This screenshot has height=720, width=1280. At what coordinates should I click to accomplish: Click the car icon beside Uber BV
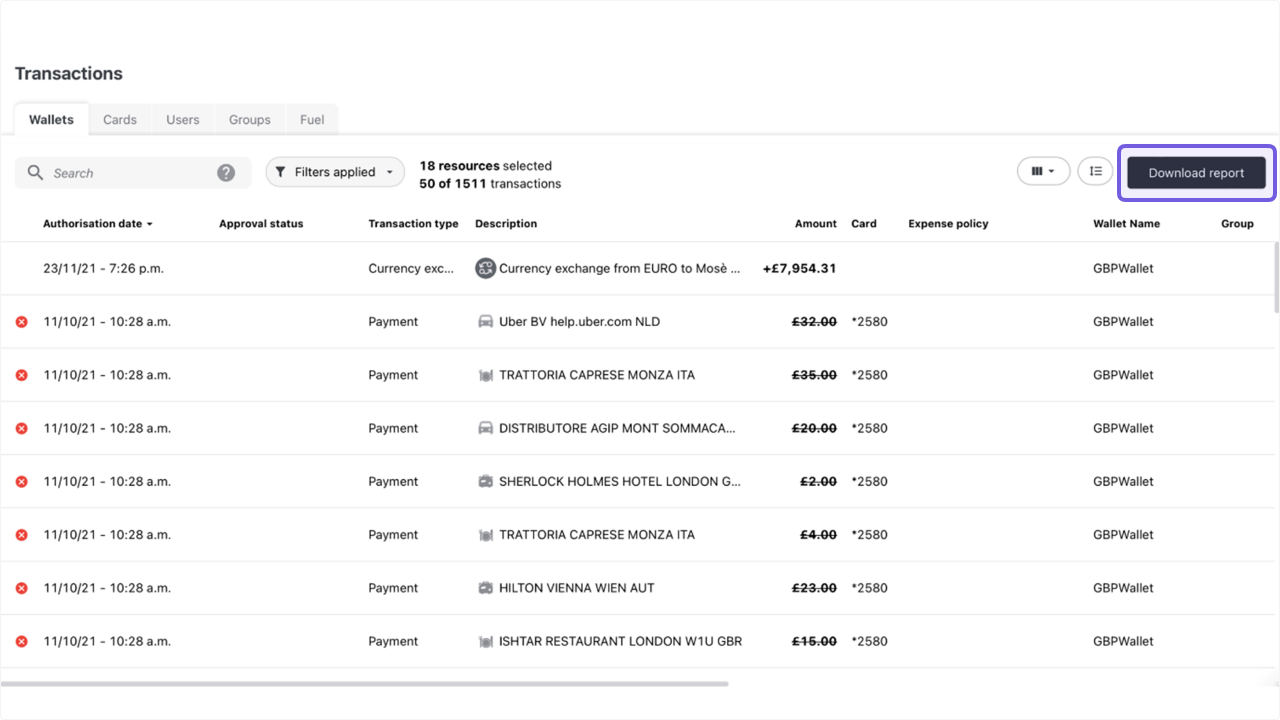click(x=486, y=322)
